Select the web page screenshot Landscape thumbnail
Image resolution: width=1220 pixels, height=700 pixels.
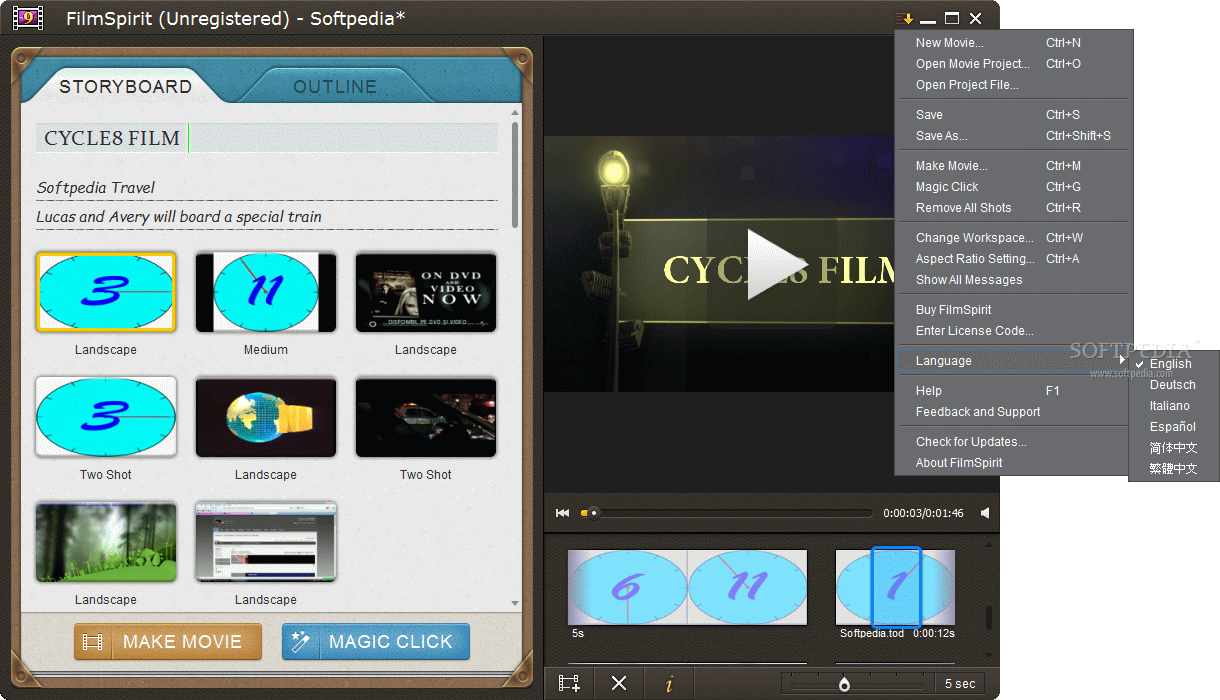pos(266,542)
